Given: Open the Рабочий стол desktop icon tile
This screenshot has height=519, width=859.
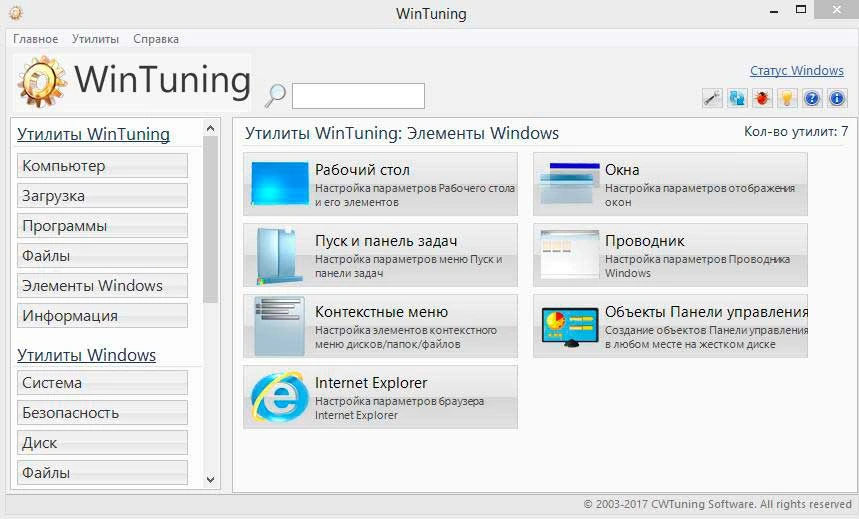Looking at the screenshot, I should 280,184.
